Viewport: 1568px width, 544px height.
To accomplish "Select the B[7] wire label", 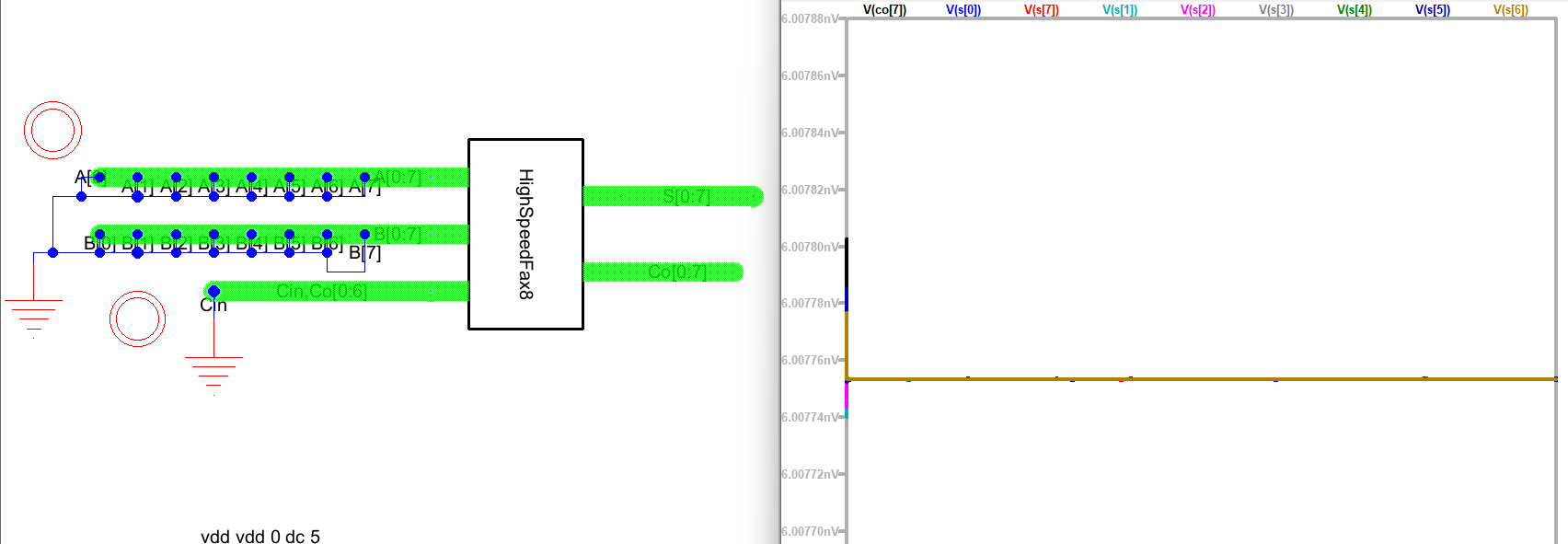I will (x=364, y=253).
